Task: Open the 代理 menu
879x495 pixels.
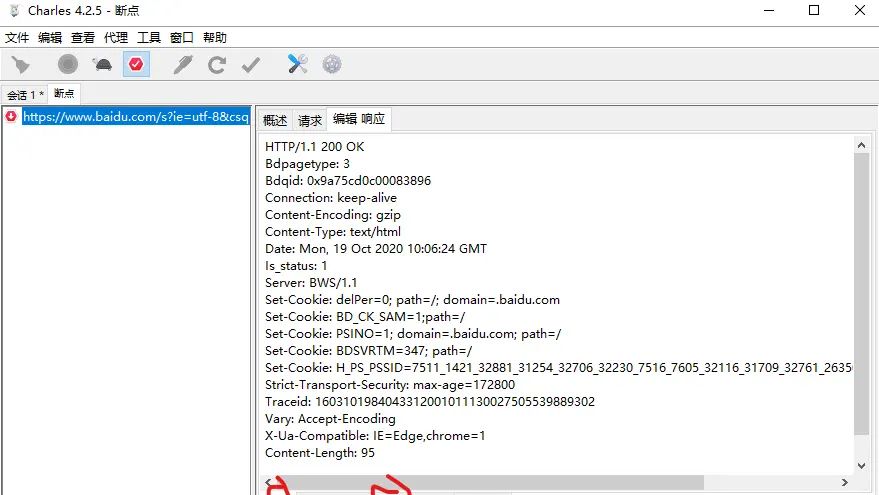Action: tap(116, 38)
